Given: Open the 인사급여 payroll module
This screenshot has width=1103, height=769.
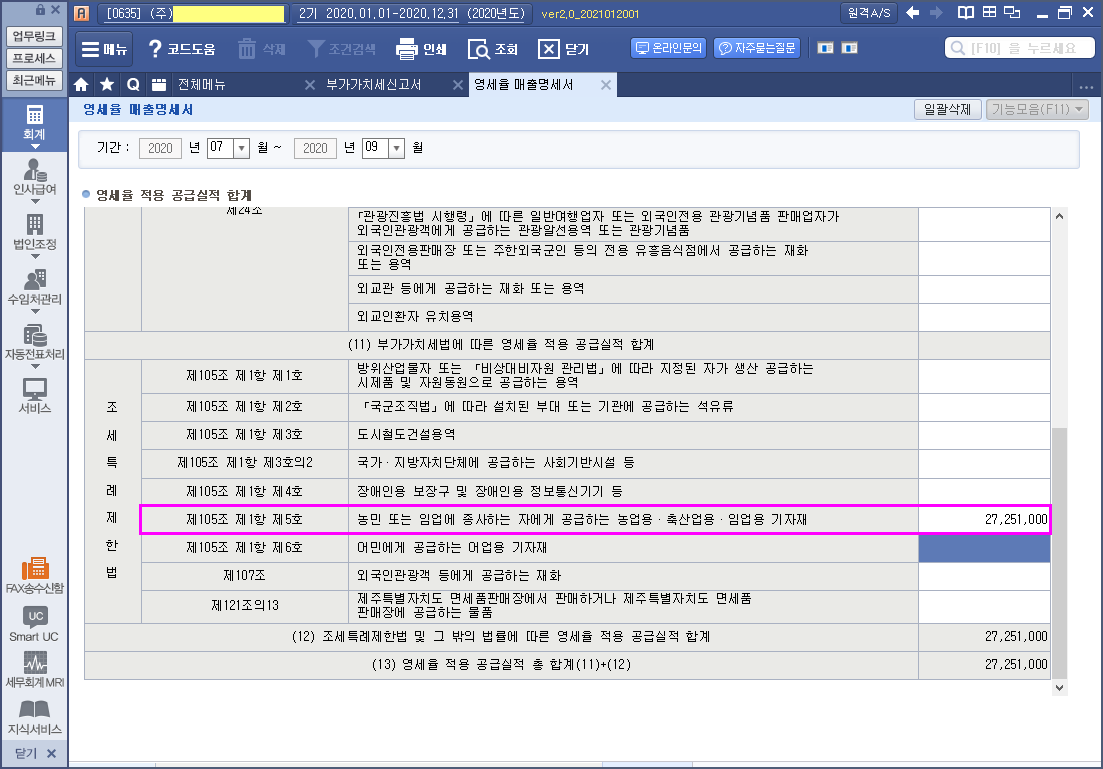Looking at the screenshot, I should point(34,177).
